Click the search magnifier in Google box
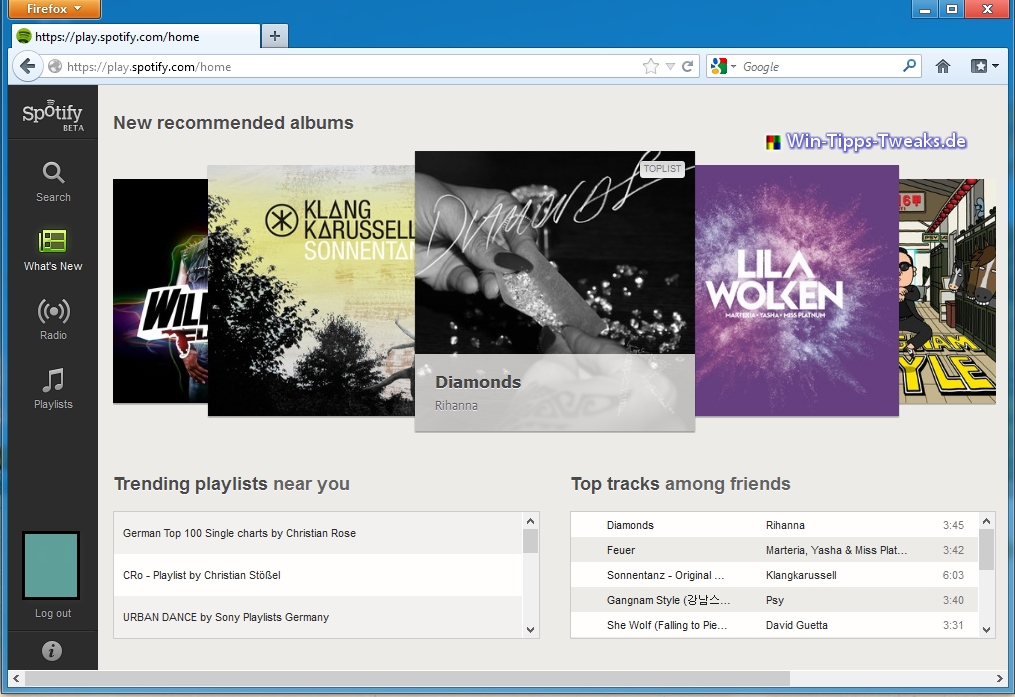Viewport: 1015px width, 697px height. click(909, 65)
